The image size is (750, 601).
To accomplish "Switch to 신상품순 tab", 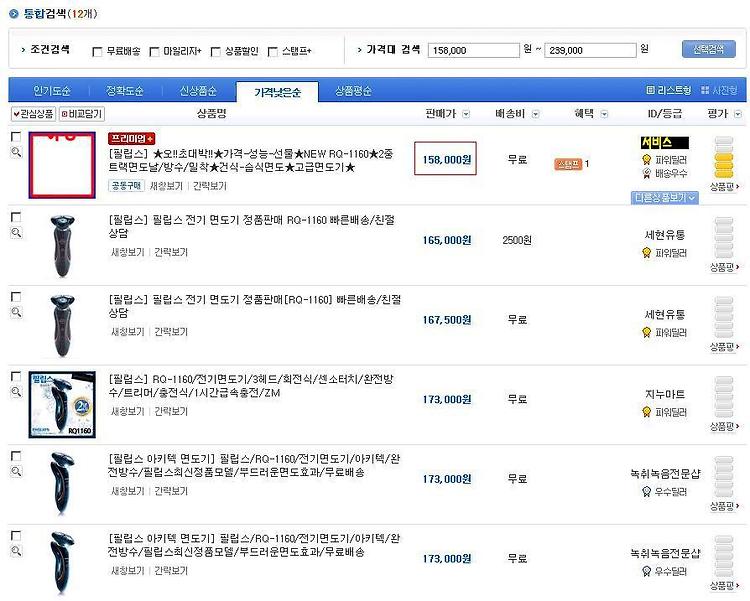I will click(x=198, y=90).
